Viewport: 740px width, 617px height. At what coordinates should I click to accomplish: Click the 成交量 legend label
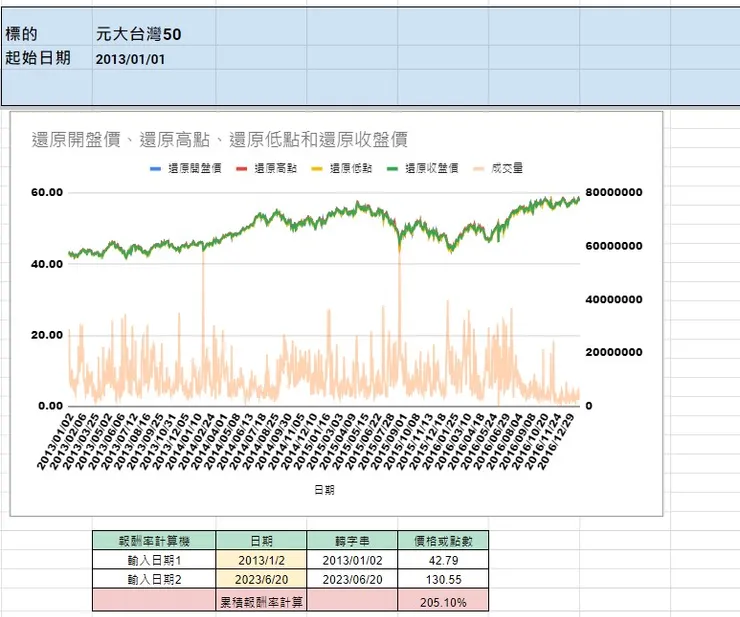coord(507,168)
